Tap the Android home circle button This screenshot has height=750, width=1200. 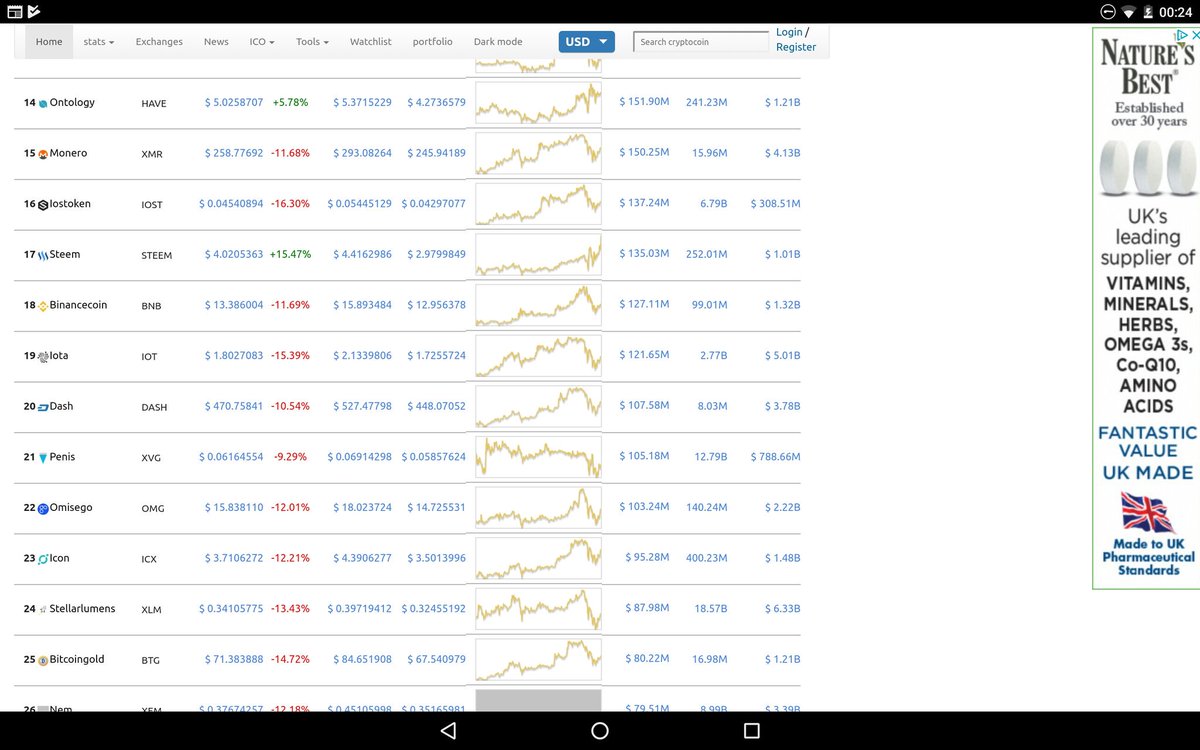pos(600,731)
